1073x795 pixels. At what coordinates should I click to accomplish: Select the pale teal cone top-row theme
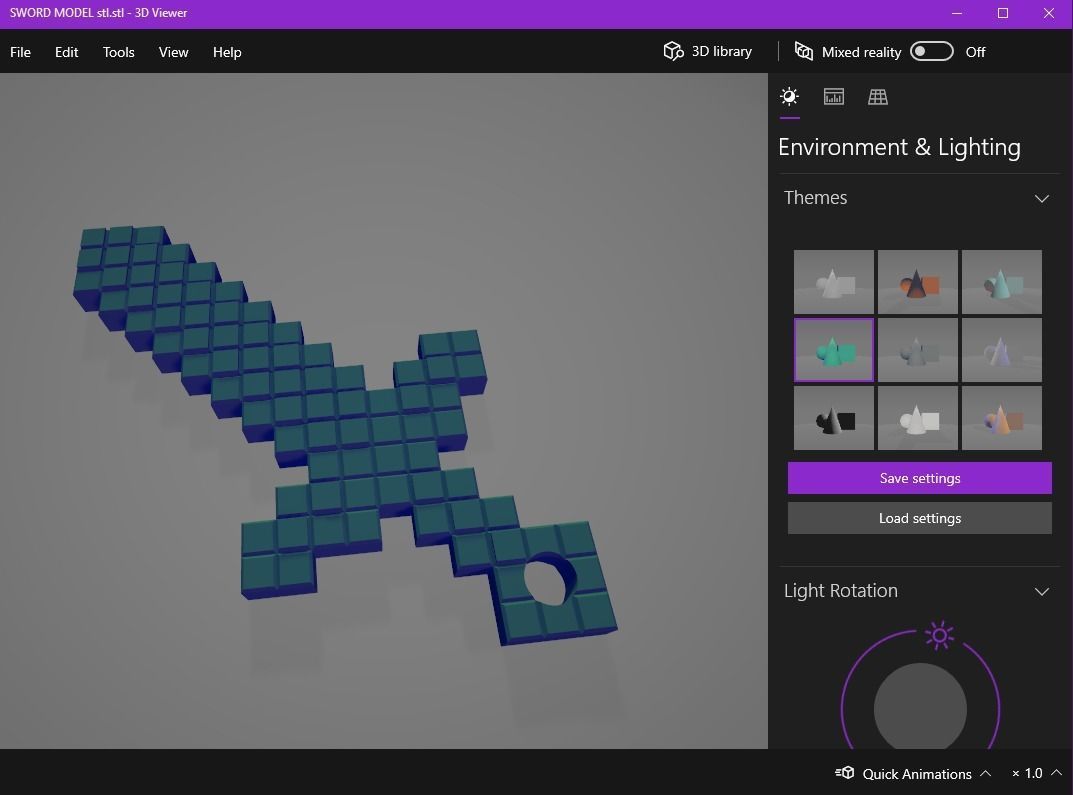coord(1002,282)
